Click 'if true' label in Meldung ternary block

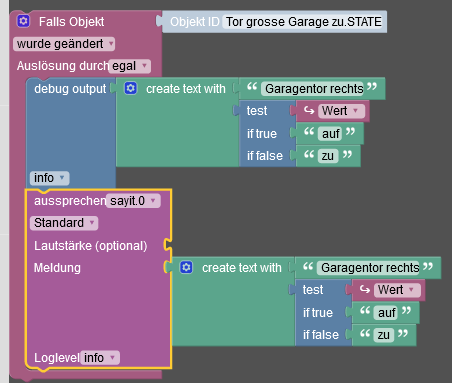[x=318, y=313]
